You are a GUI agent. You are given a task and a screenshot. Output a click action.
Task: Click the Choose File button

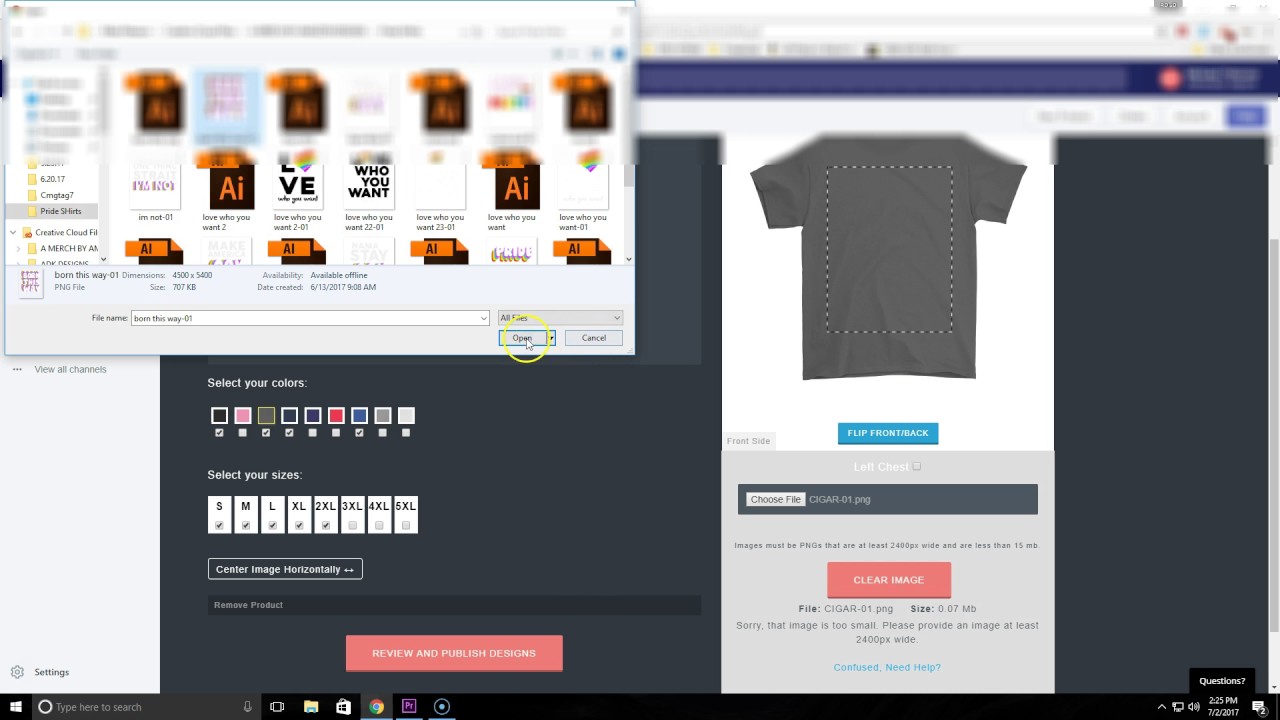point(776,499)
